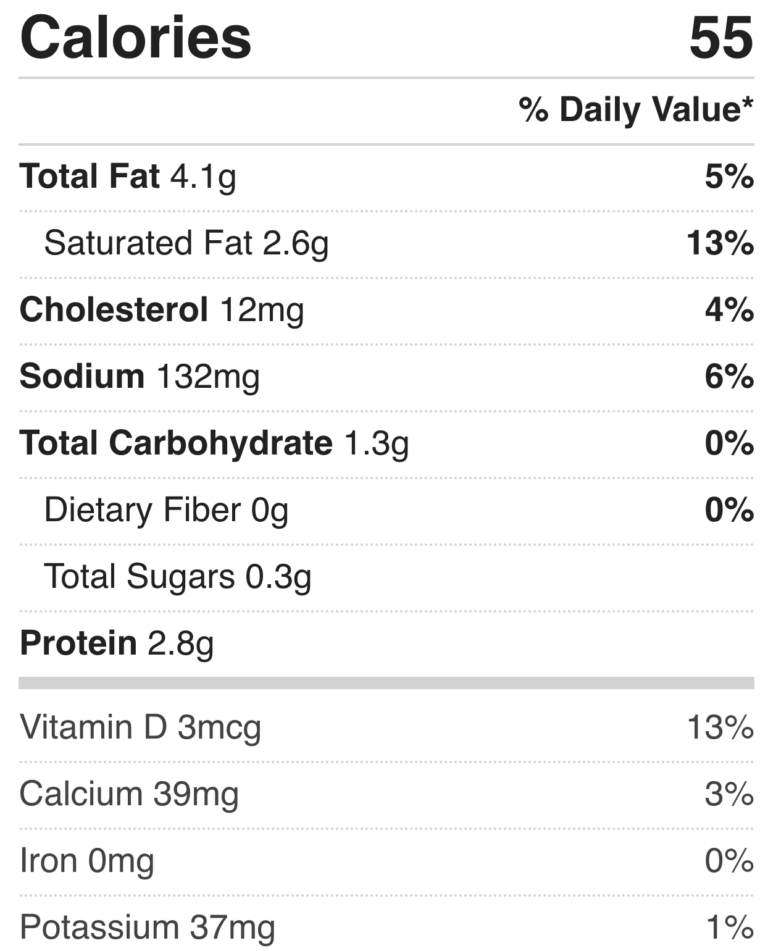Select the Potassium 37mg label
Viewport: 768px width, 951px height.
(x=147, y=927)
